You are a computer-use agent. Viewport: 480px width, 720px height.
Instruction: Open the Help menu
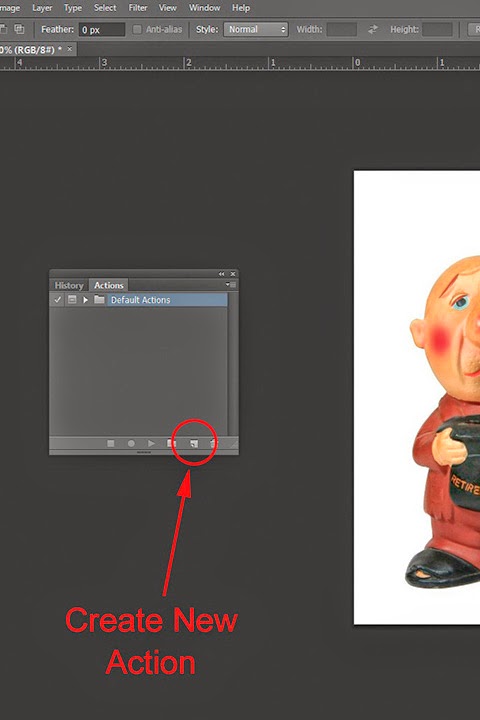pos(241,8)
